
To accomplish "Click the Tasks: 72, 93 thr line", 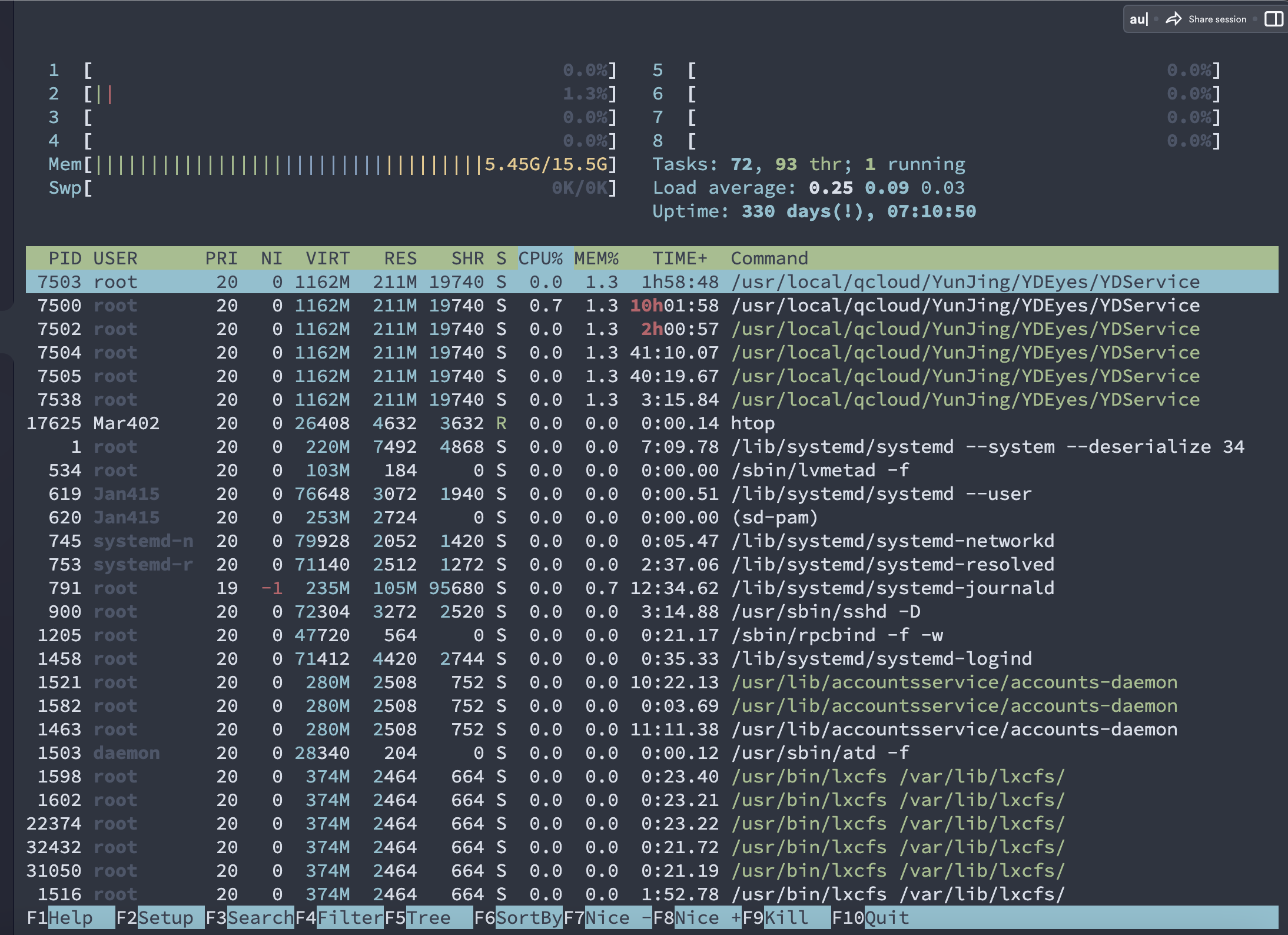I will pyautogui.click(x=809, y=164).
